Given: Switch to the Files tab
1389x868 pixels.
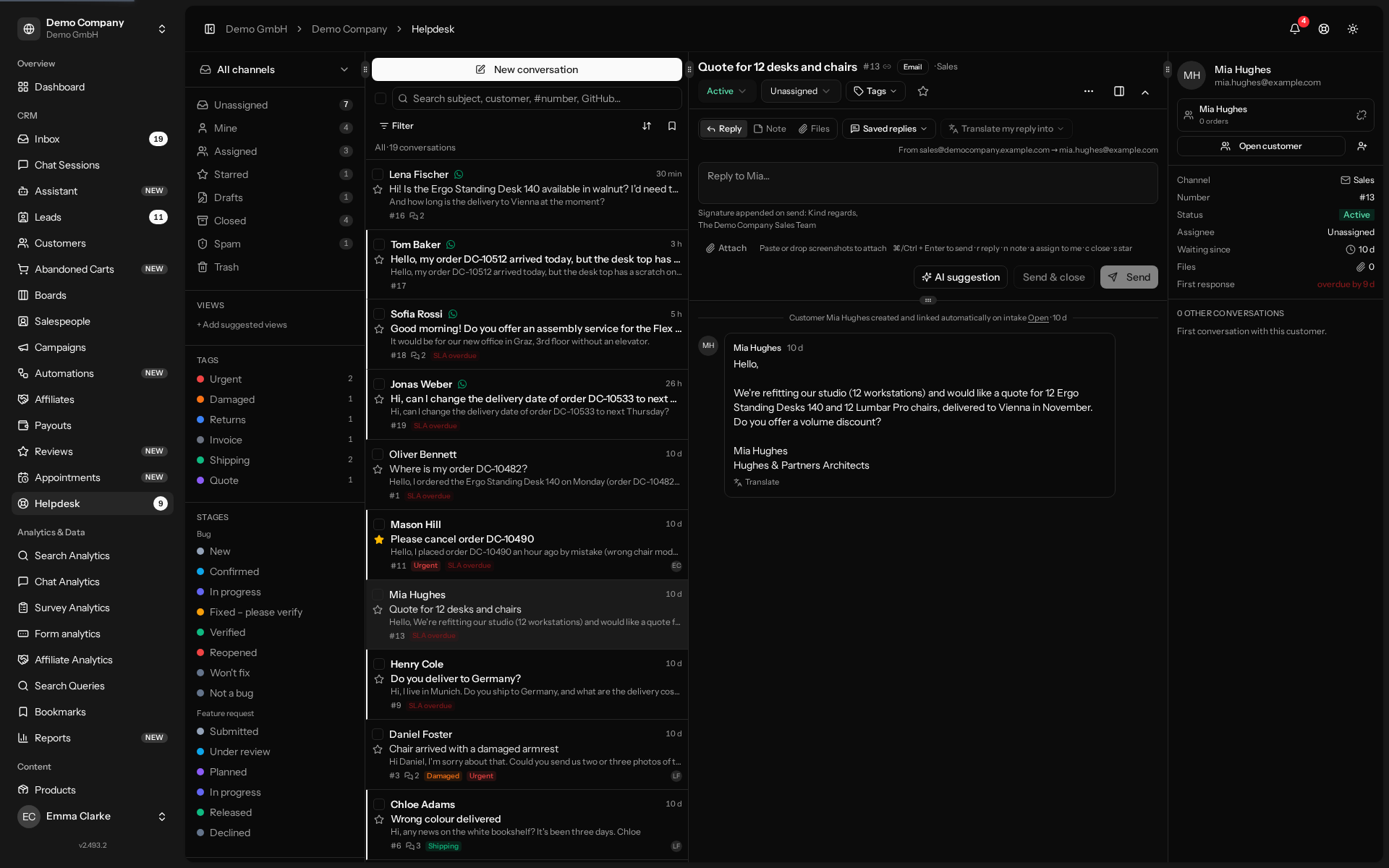Looking at the screenshot, I should 814,129.
